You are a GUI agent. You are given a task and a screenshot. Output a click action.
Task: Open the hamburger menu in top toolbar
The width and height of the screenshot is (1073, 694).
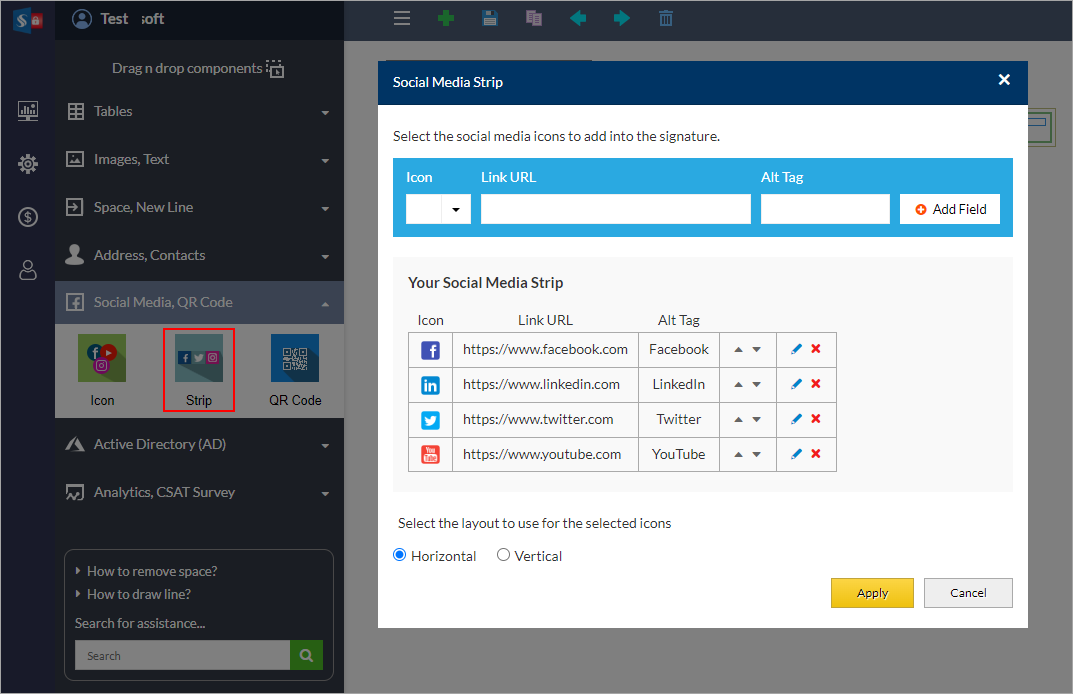[402, 18]
